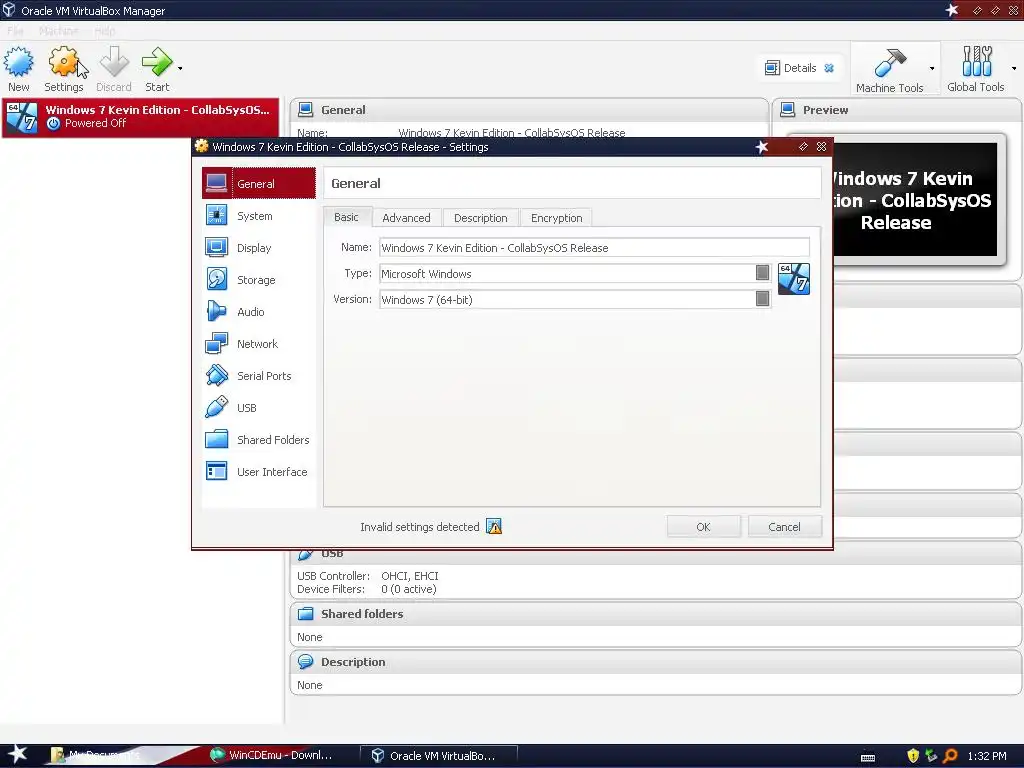Click the Shared folders section header
Viewport: 1024px width, 768px height.
(655, 614)
